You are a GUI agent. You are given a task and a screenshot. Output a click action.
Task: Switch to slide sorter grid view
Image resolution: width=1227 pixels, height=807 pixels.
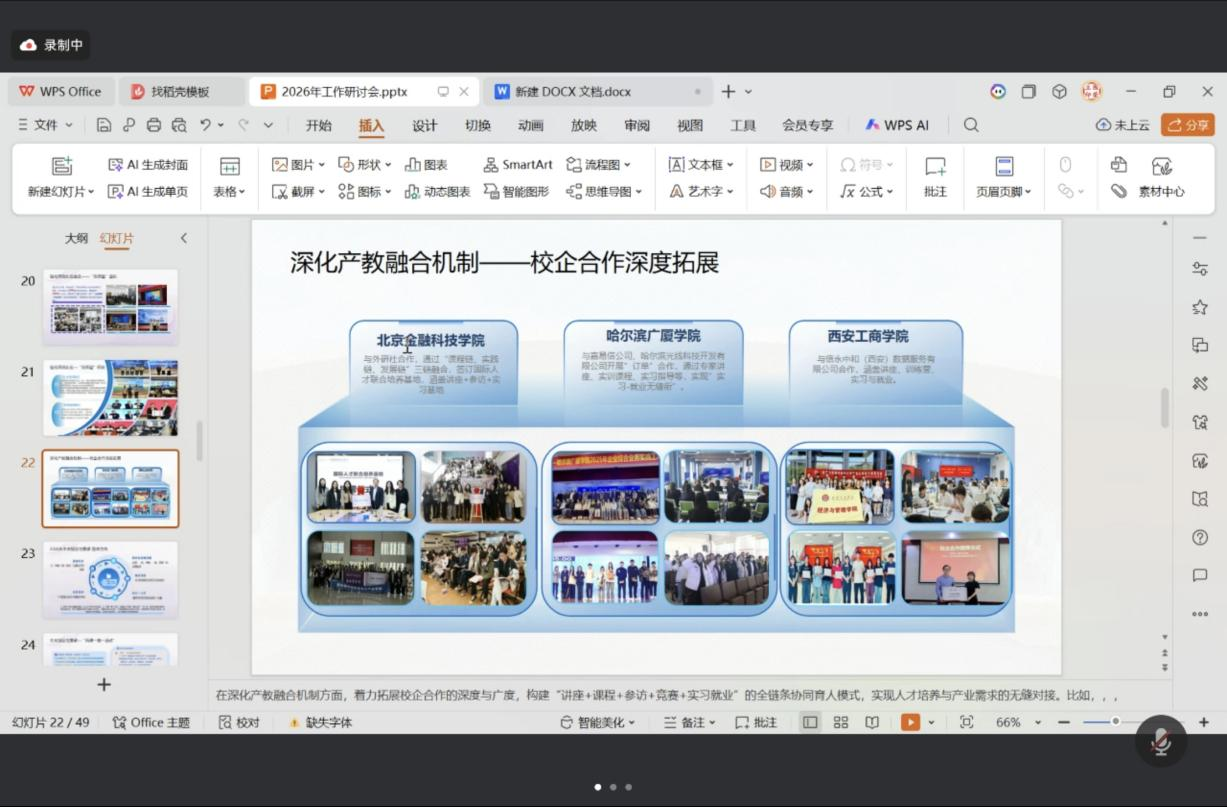pyautogui.click(x=841, y=722)
